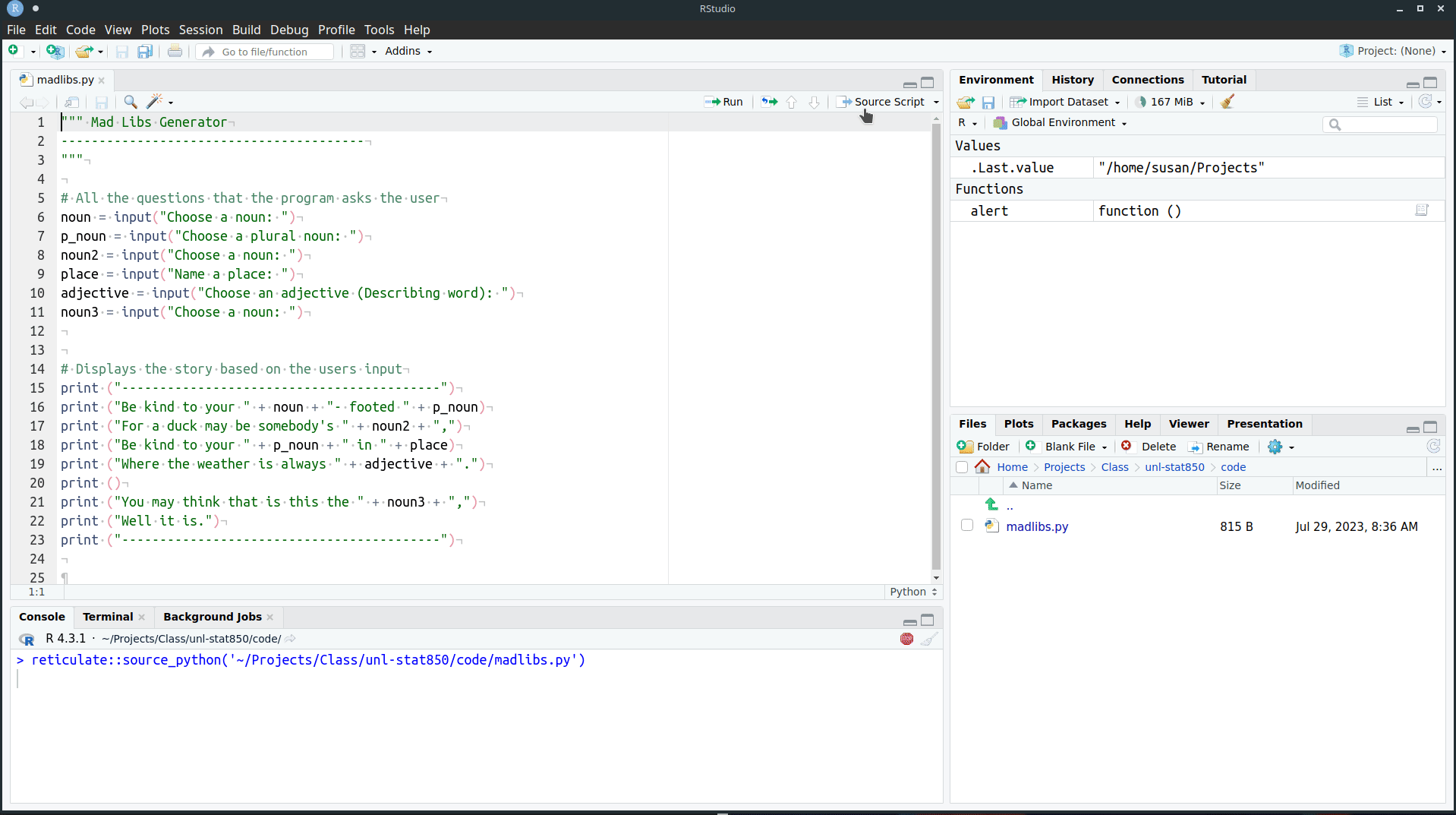Refresh the Files pane listing

[x=1434, y=446]
